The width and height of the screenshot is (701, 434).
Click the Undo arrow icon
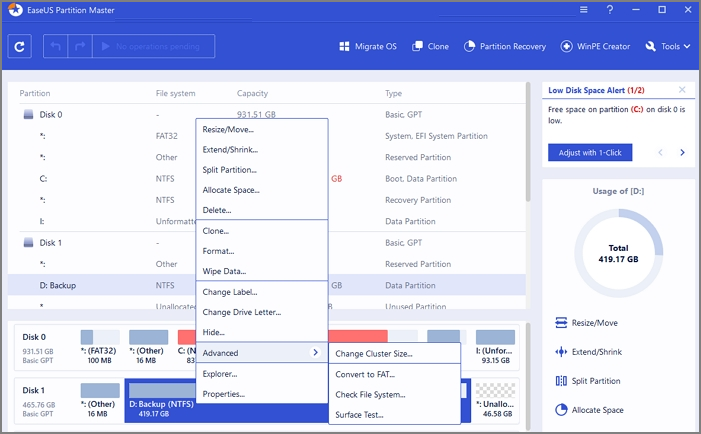pyautogui.click(x=55, y=46)
